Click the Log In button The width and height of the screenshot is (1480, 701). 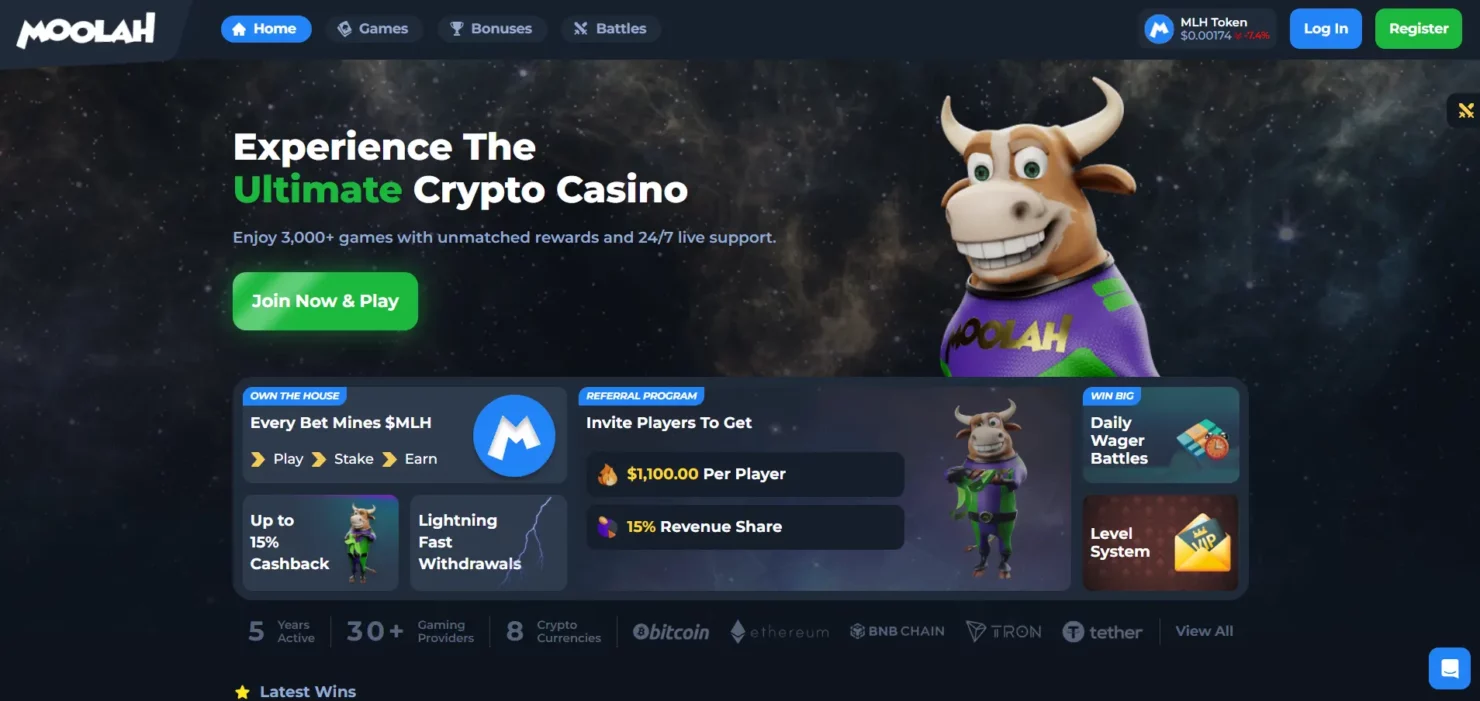point(1326,29)
